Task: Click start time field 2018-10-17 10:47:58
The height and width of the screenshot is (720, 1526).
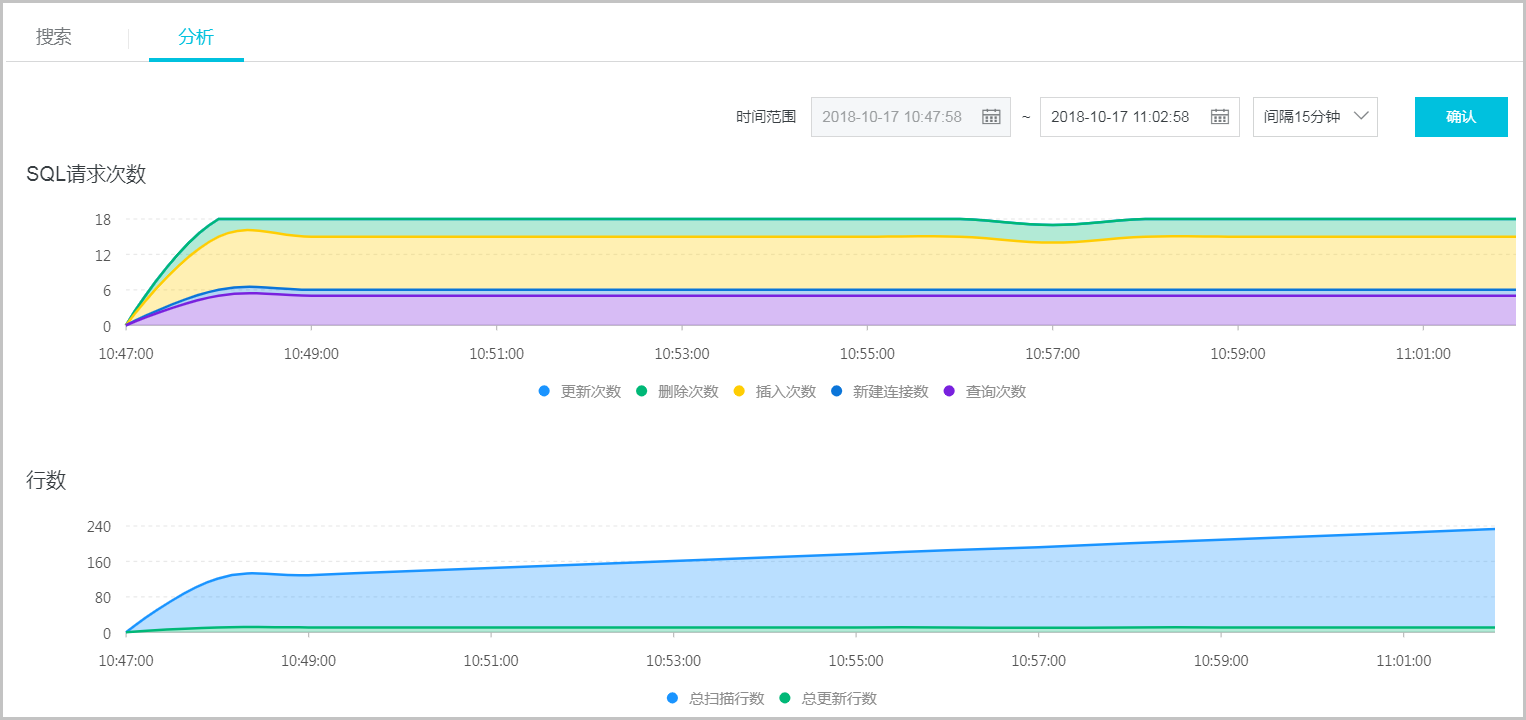Action: pos(910,117)
